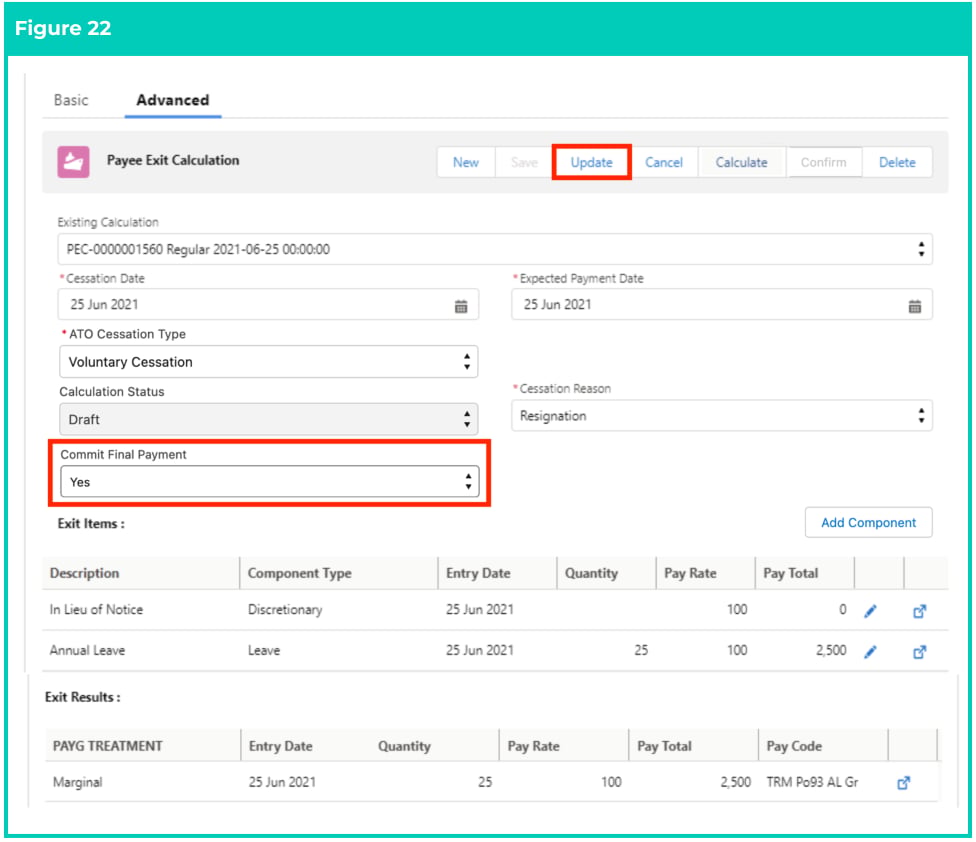Click the Discretionary component type cell
The height and width of the screenshot is (842, 976).
[x=285, y=610]
